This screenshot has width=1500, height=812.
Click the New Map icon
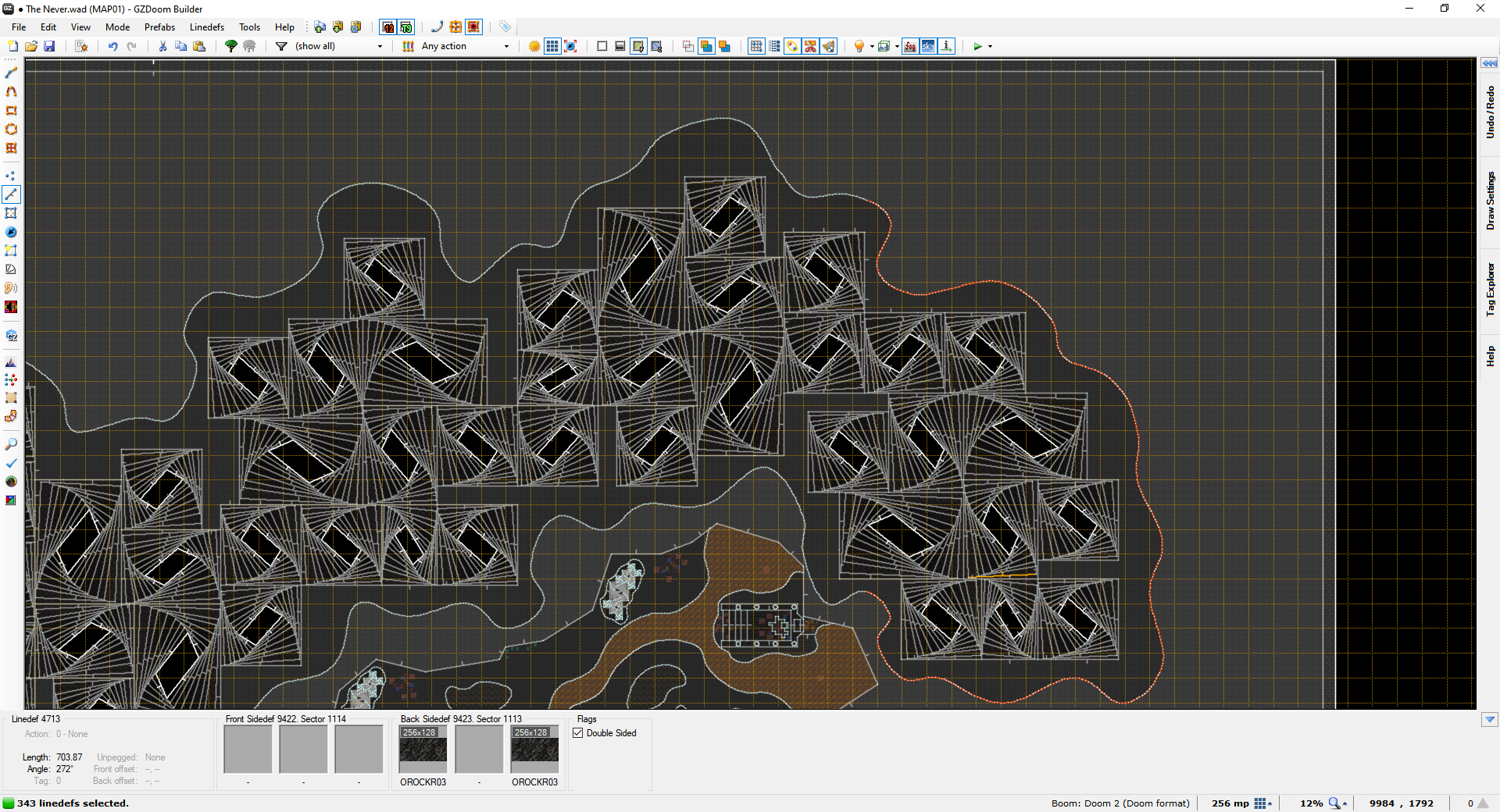click(x=12, y=46)
